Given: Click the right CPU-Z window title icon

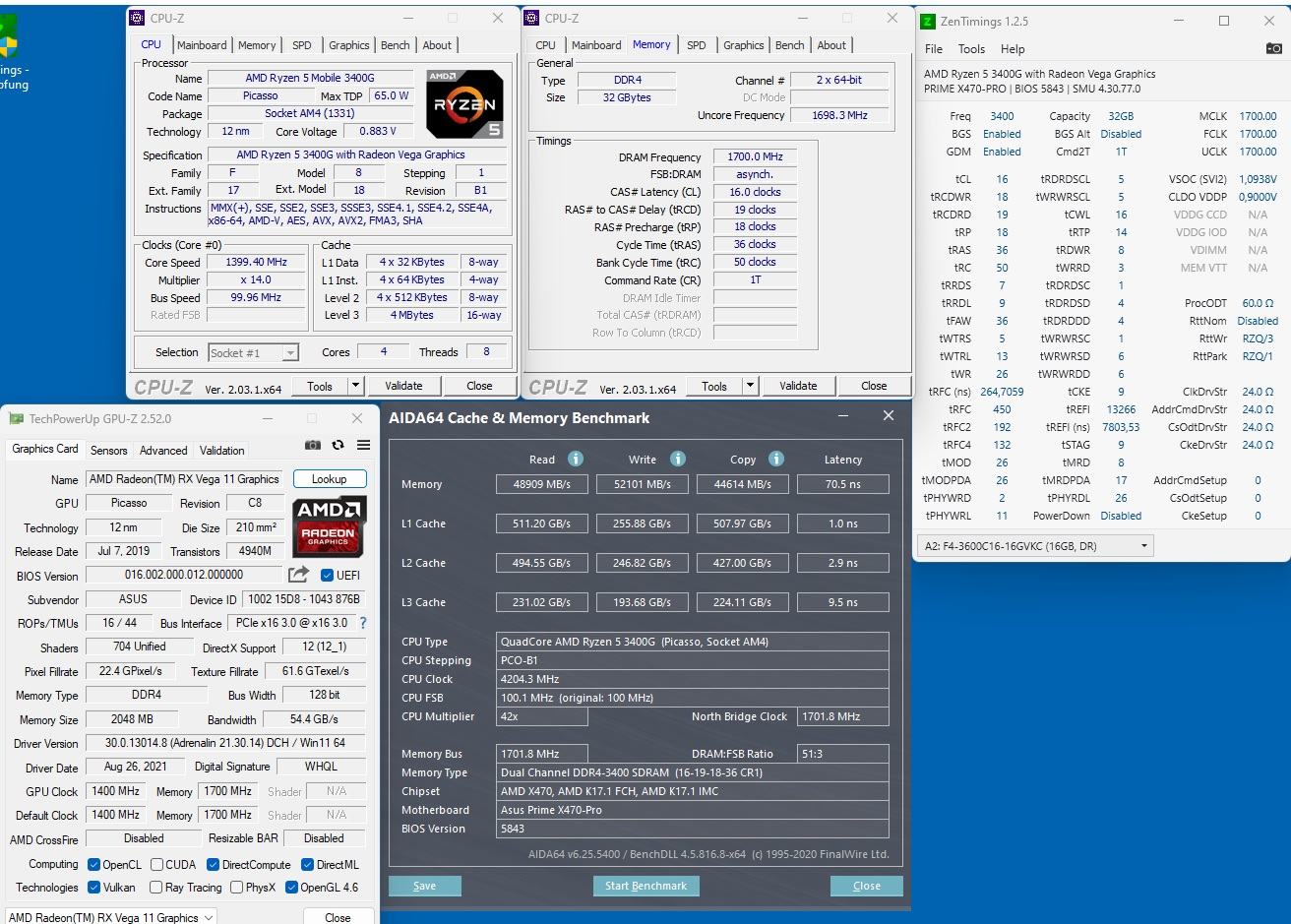Looking at the screenshot, I should [x=531, y=18].
